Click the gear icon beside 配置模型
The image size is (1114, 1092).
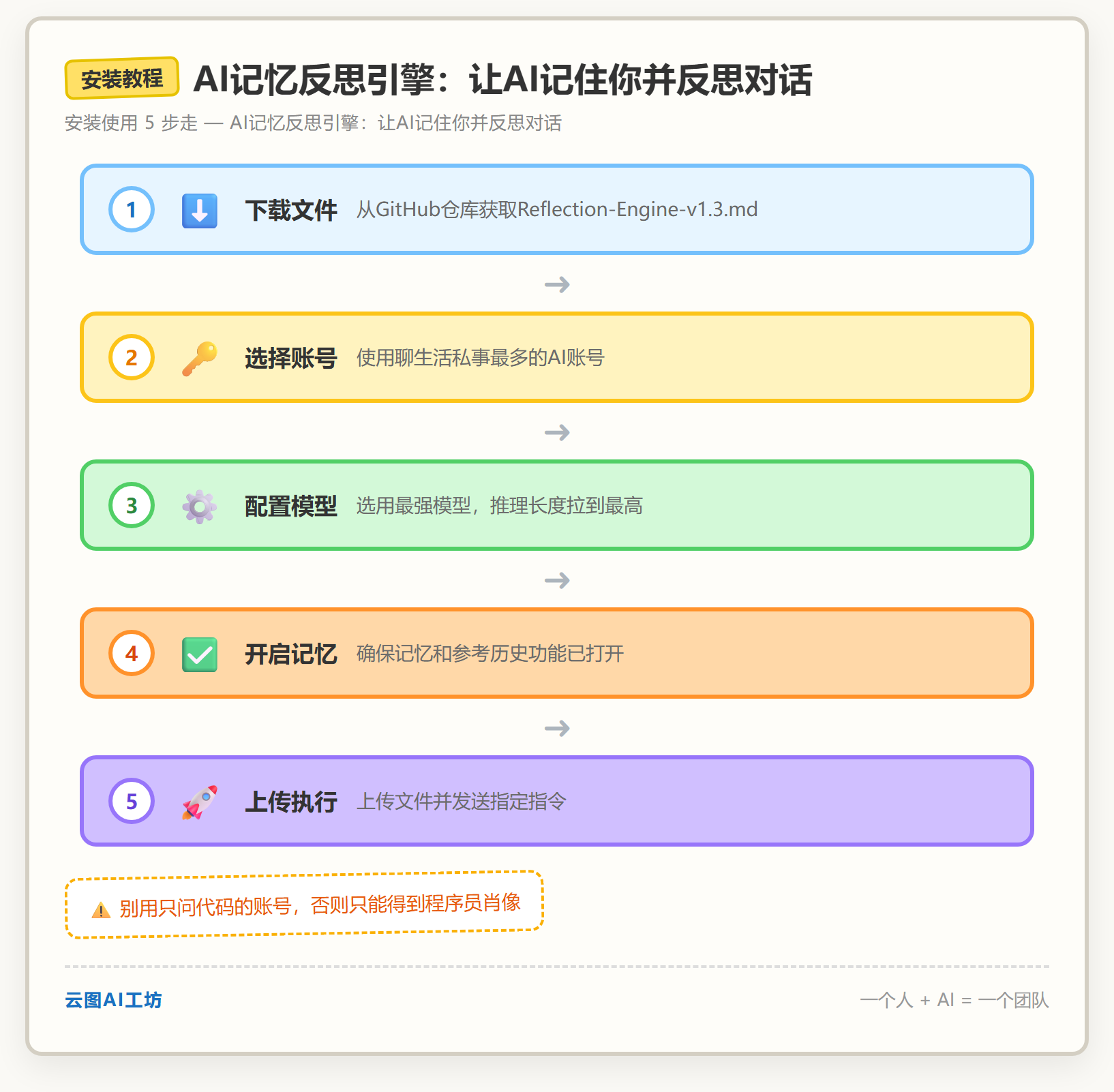(x=200, y=506)
